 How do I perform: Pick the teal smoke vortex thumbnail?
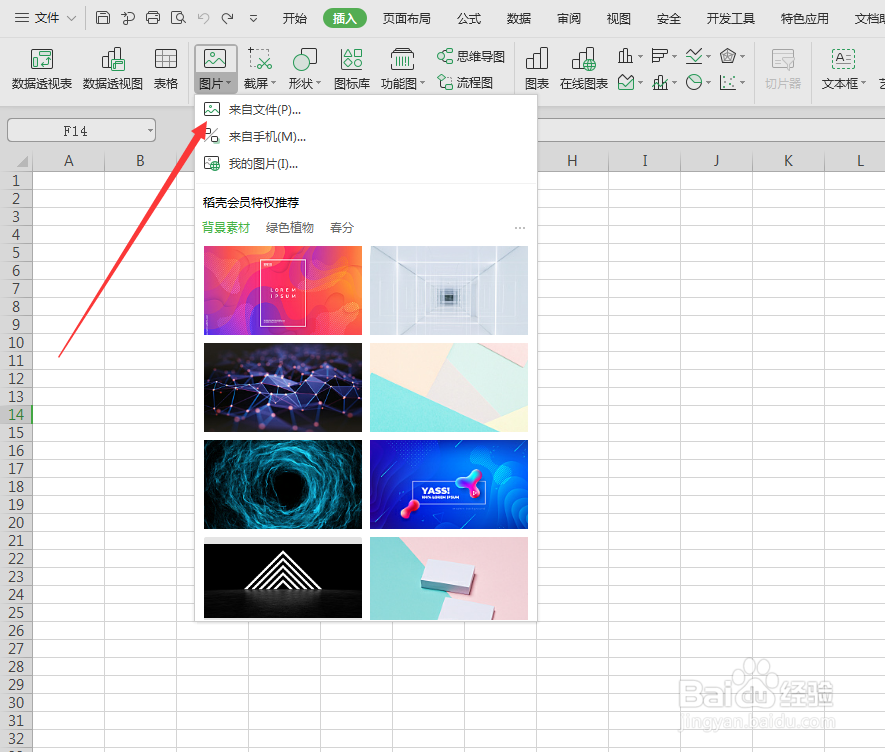[x=283, y=484]
